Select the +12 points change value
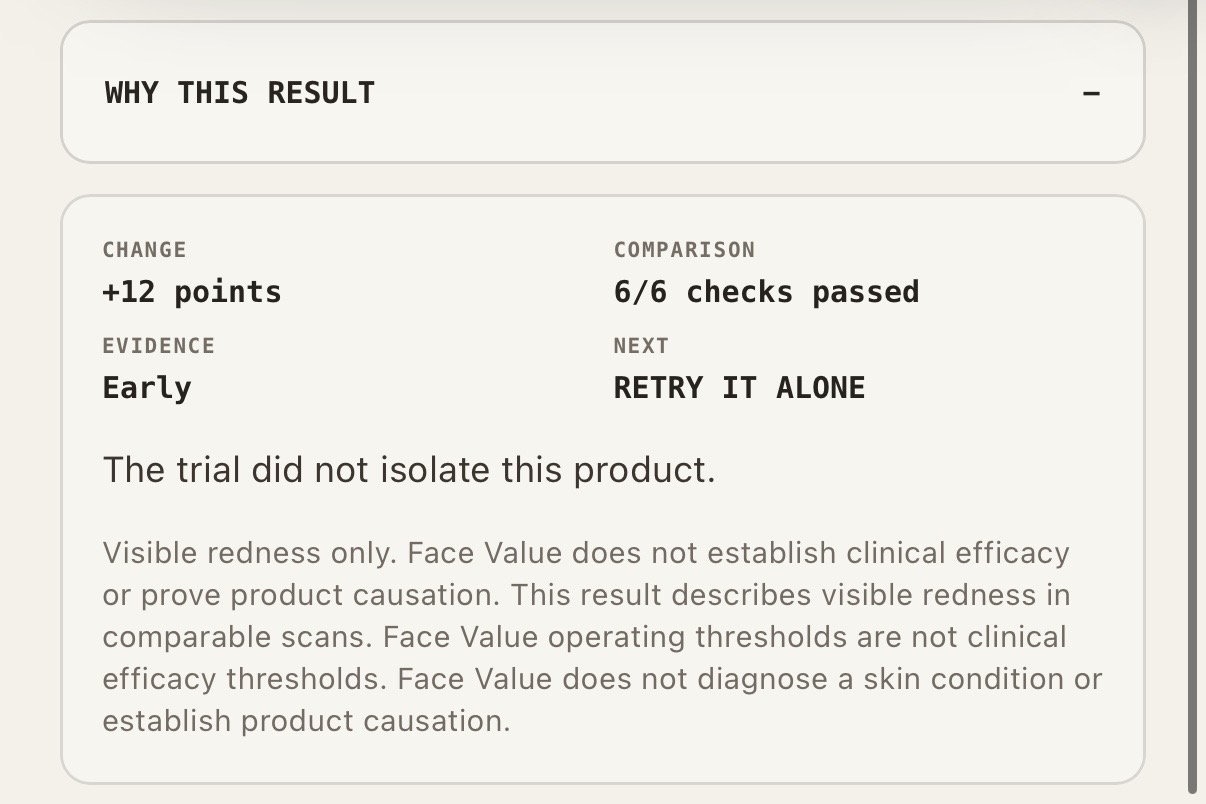Screen dimensions: 1206x804 tap(192, 292)
